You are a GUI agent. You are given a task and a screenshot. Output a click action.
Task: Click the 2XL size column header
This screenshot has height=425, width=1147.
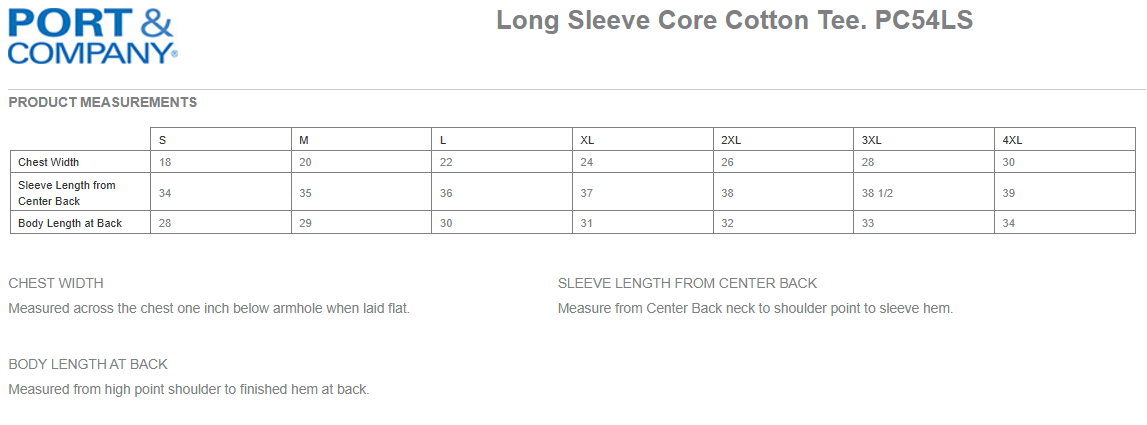(731, 140)
